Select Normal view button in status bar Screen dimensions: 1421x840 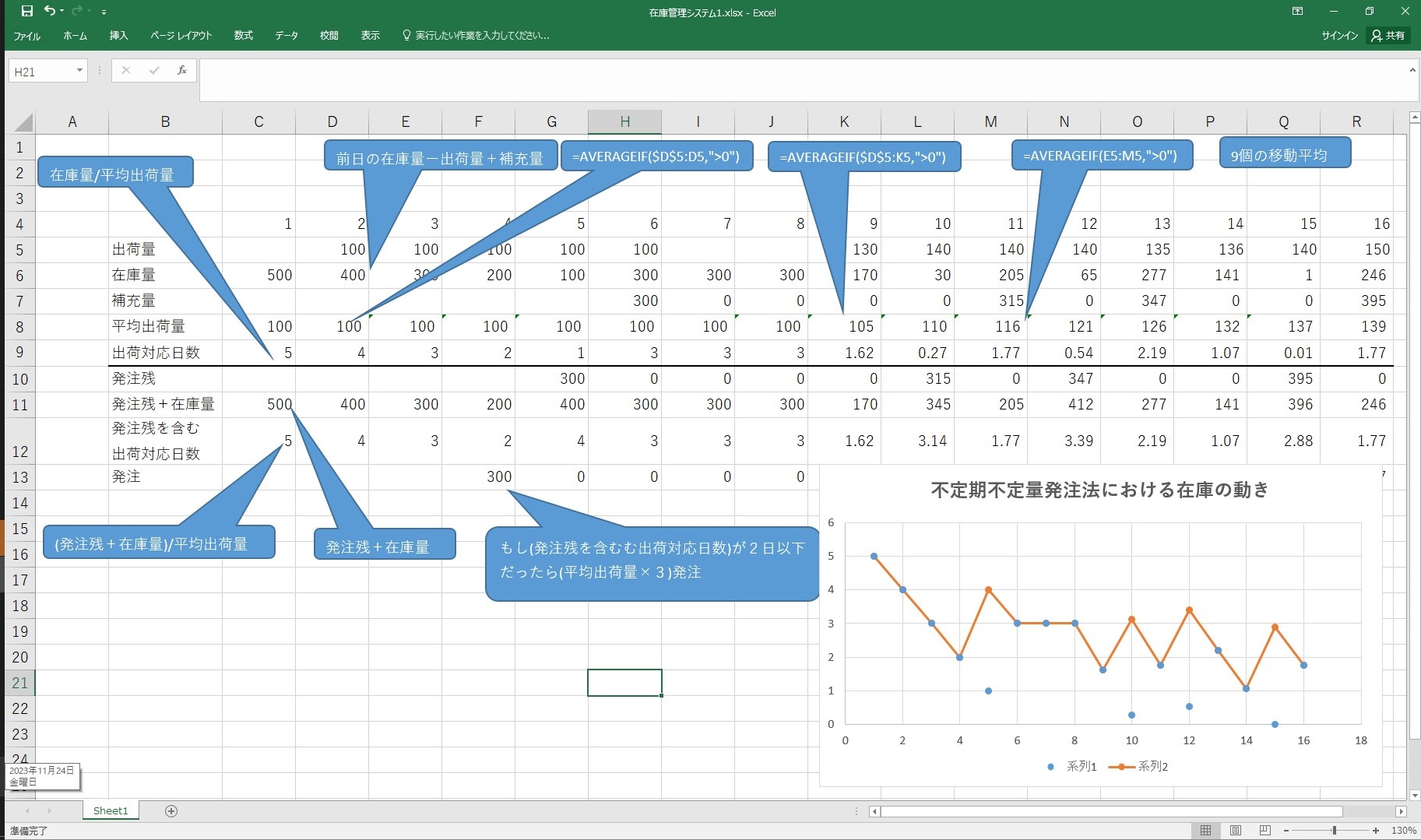click(x=1205, y=831)
